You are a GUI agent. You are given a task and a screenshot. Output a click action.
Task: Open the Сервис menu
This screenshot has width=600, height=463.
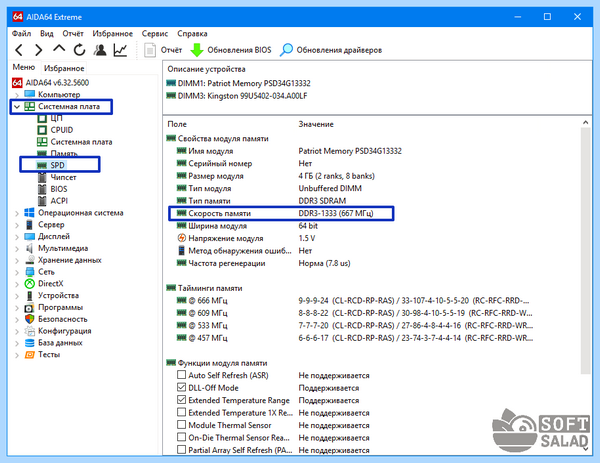(x=155, y=34)
